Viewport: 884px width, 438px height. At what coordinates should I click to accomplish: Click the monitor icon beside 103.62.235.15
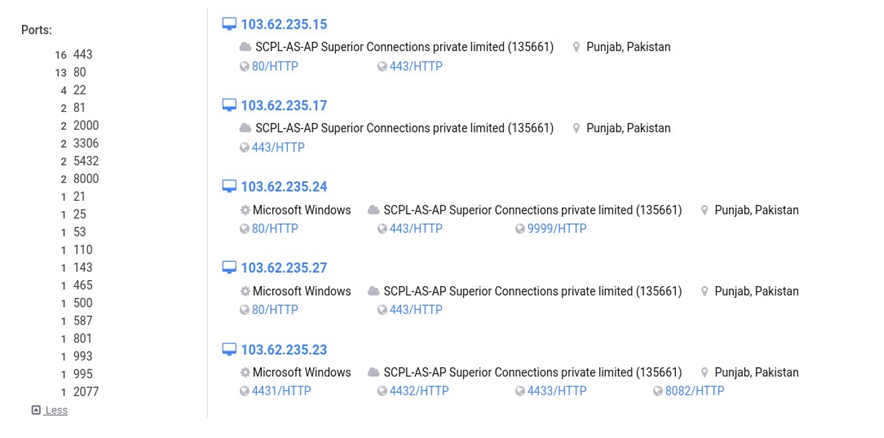tap(229, 24)
